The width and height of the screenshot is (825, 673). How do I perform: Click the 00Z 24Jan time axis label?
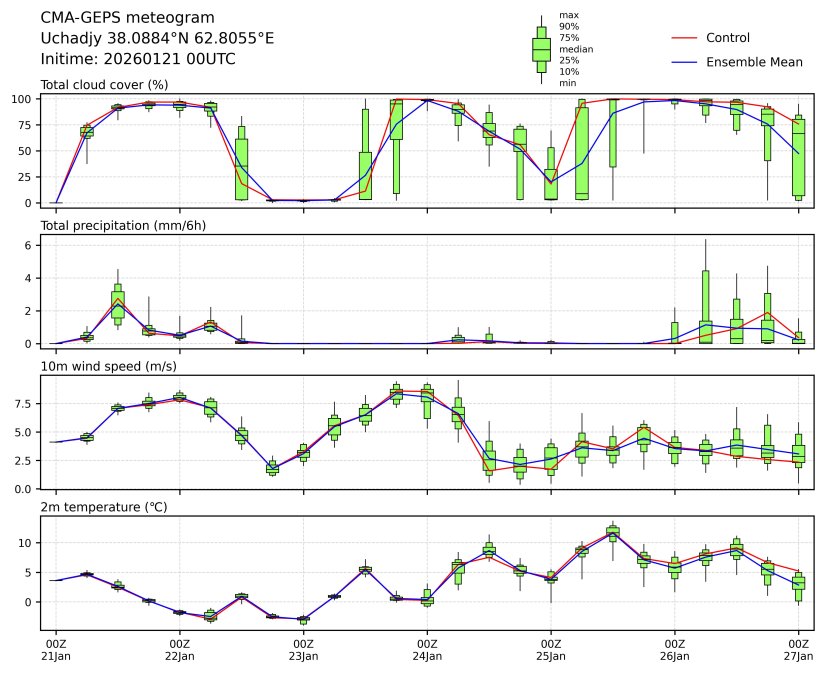coord(427,650)
